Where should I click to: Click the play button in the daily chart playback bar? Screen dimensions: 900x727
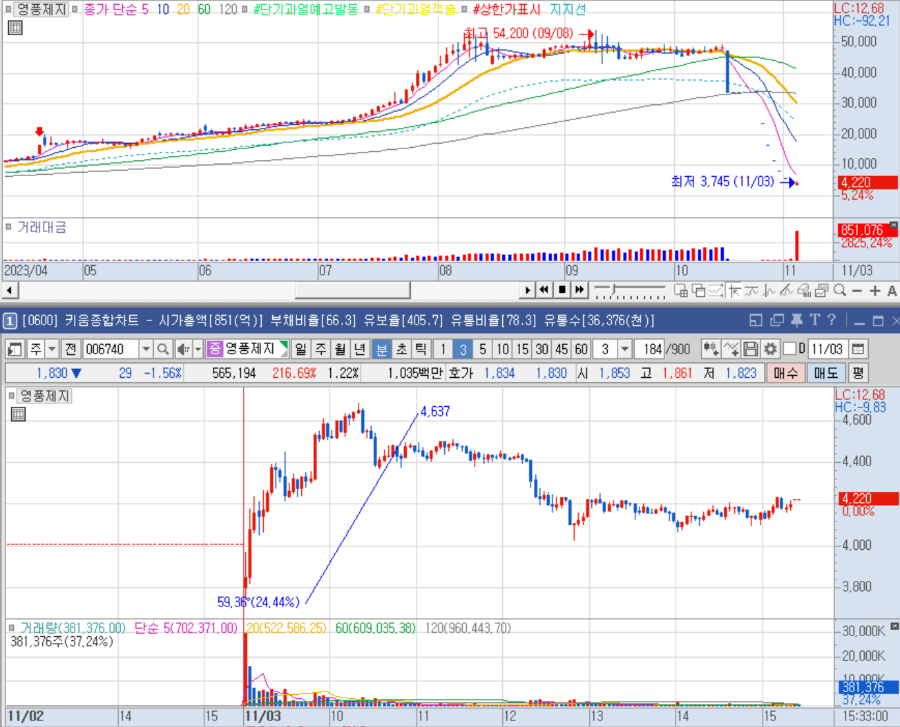point(527,290)
